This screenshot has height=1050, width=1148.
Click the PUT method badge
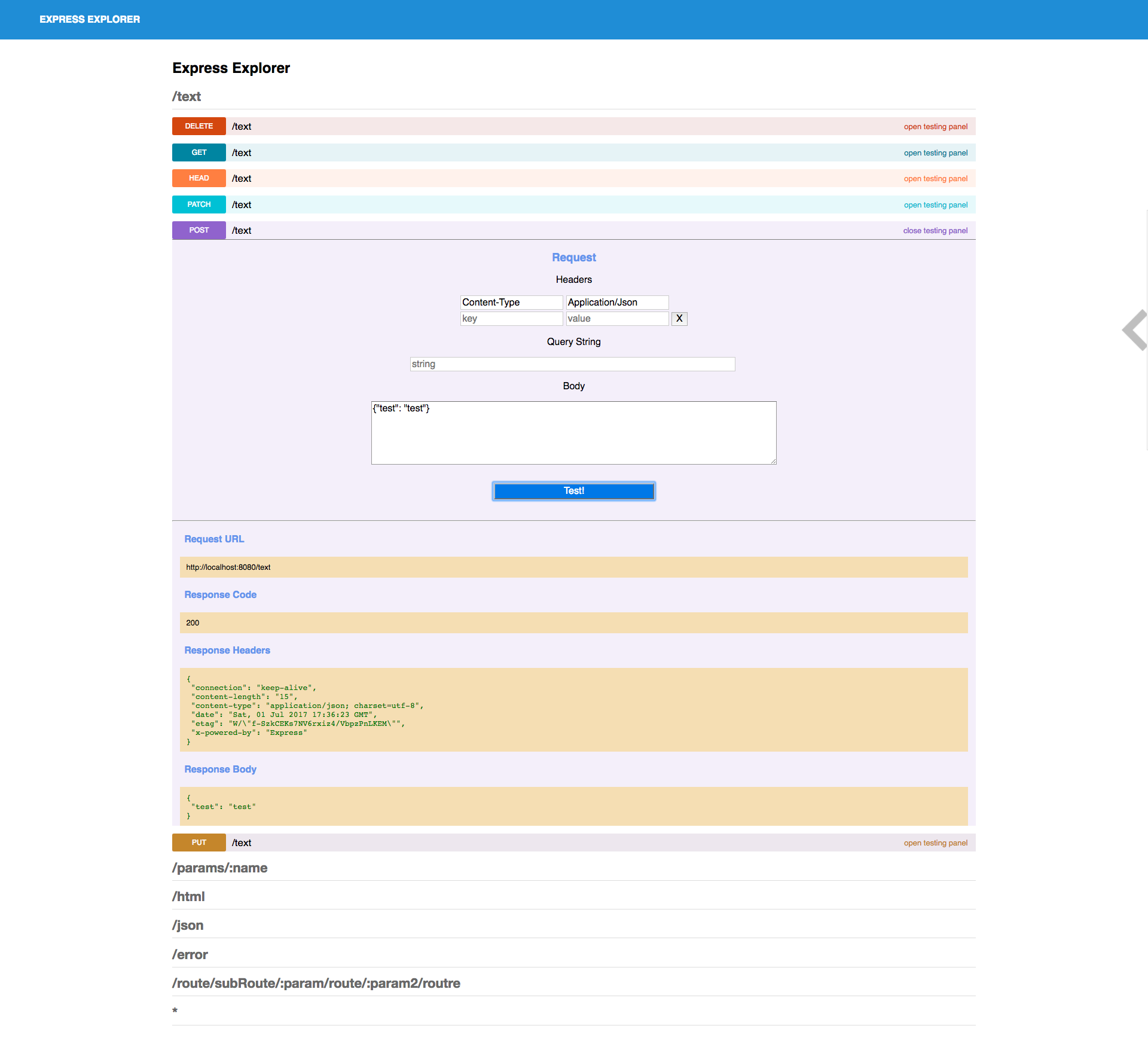[199, 843]
